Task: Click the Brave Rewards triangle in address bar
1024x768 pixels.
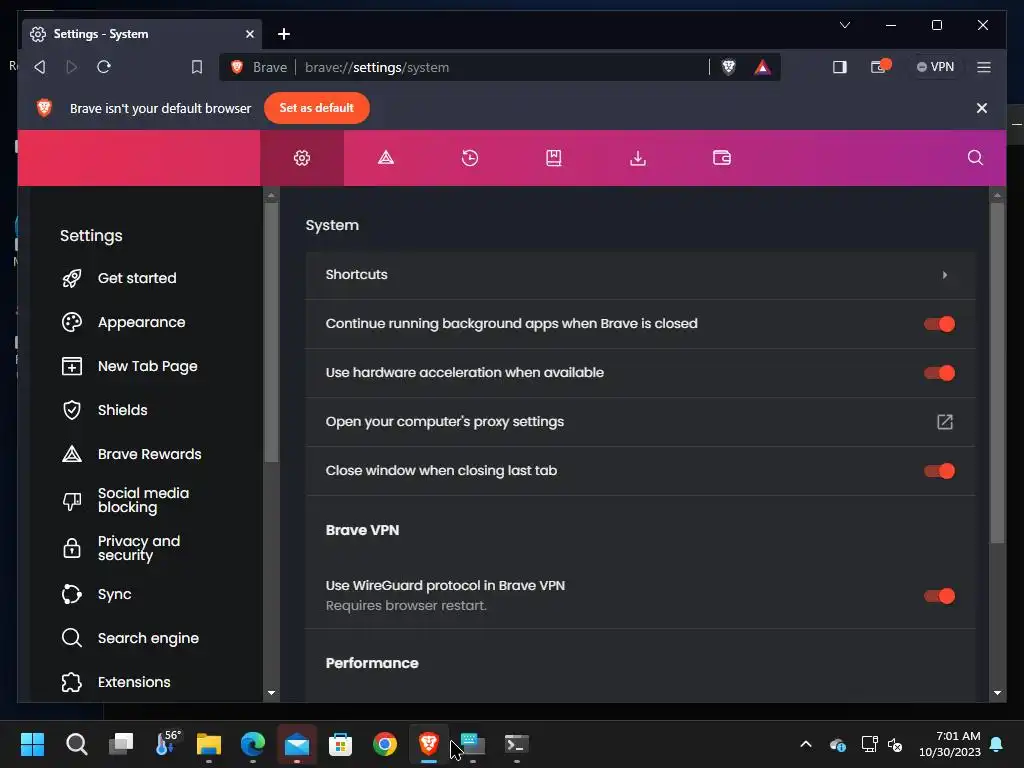Action: 762,67
